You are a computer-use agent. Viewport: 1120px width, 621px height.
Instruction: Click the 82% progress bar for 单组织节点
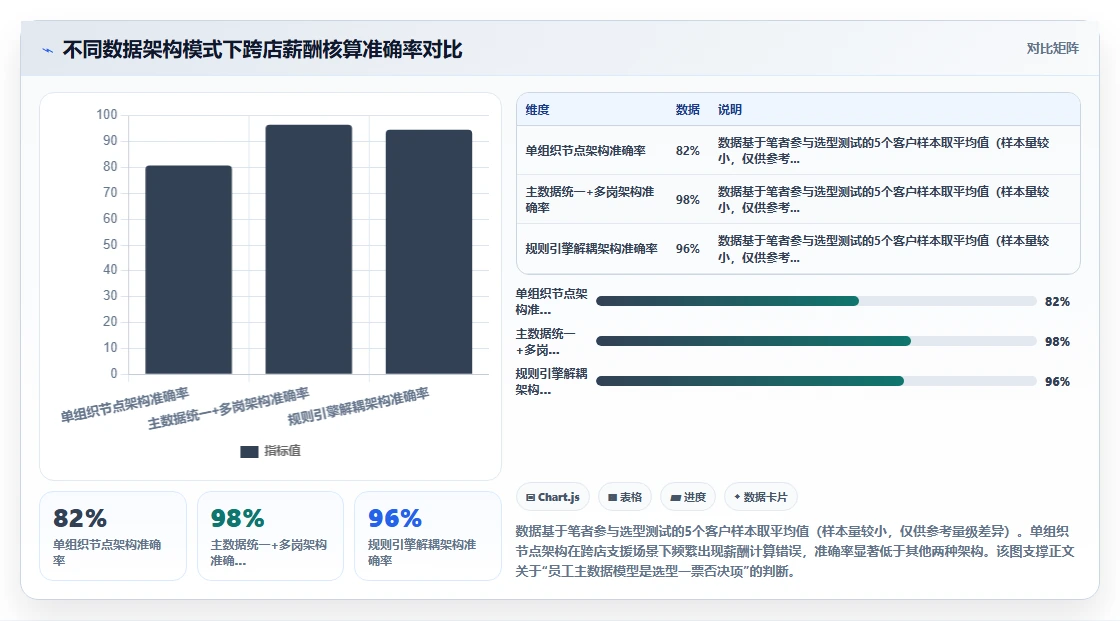(x=816, y=302)
